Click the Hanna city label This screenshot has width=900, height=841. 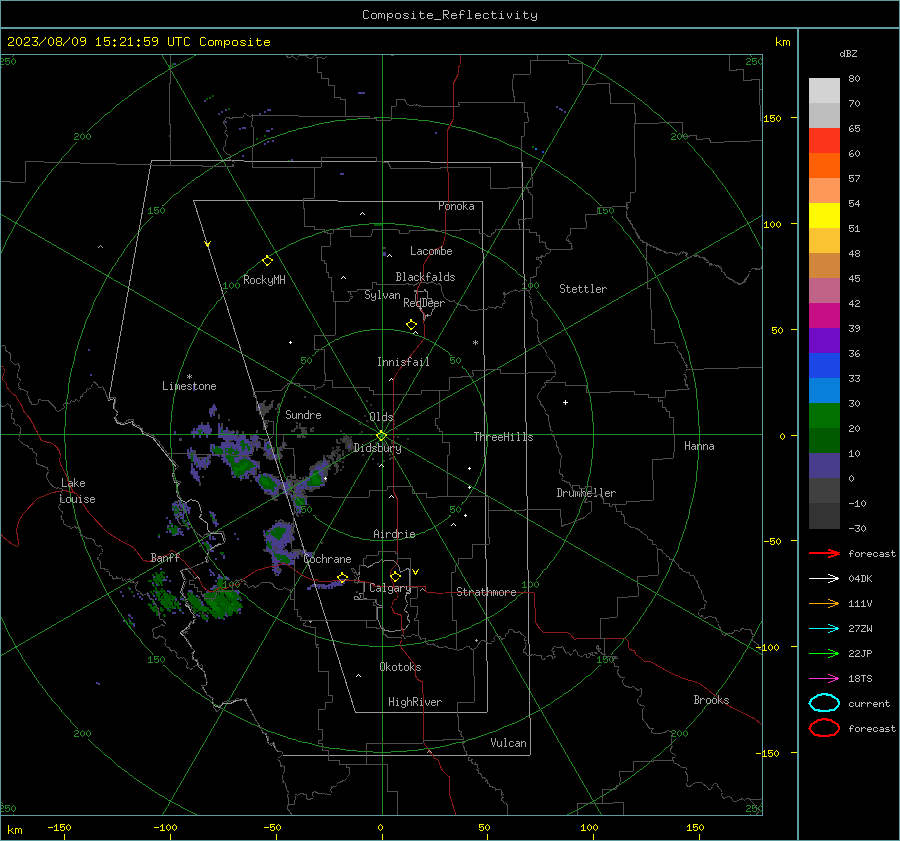point(699,446)
